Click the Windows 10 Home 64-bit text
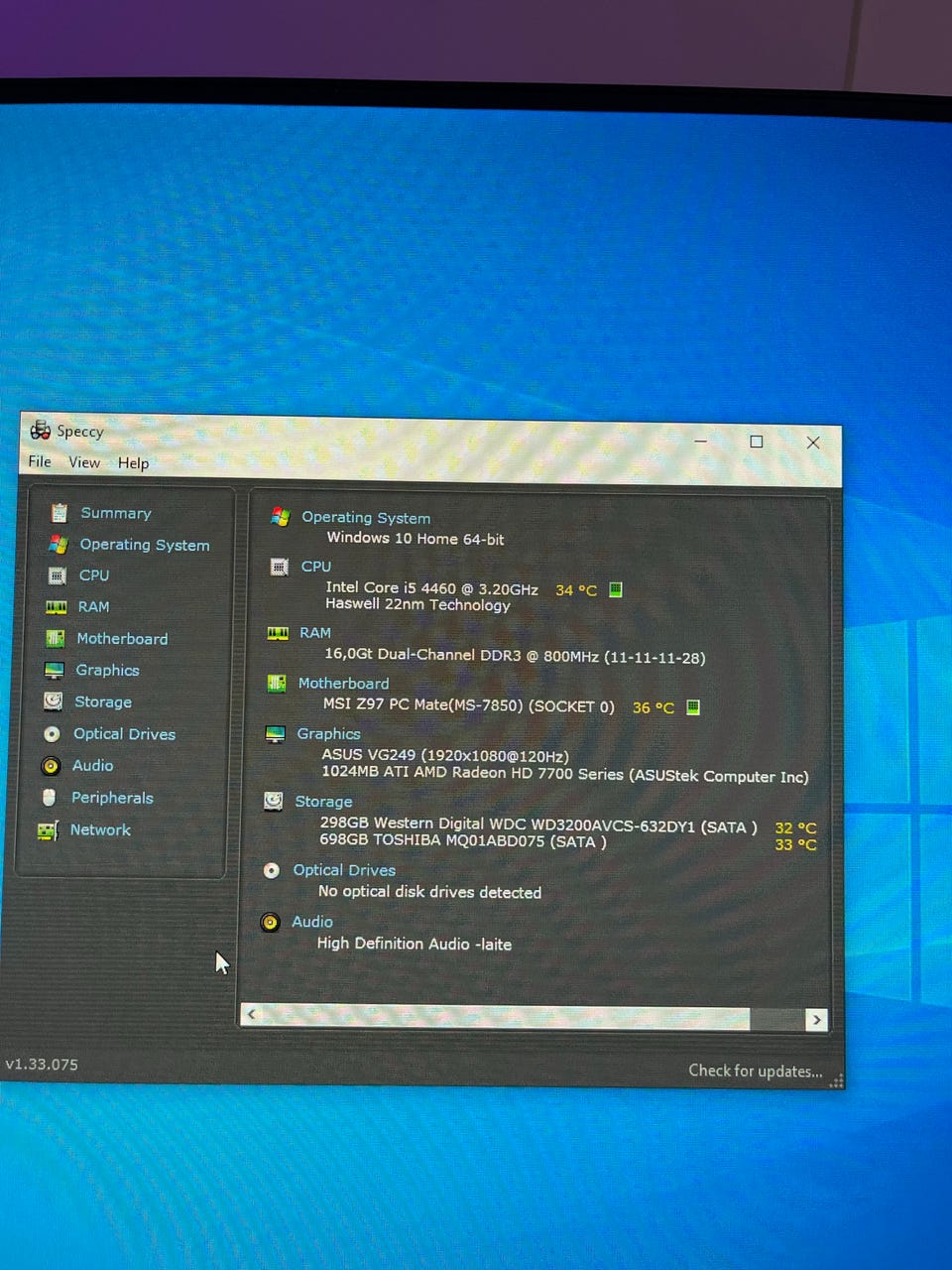This screenshot has width=952, height=1270. click(x=416, y=539)
